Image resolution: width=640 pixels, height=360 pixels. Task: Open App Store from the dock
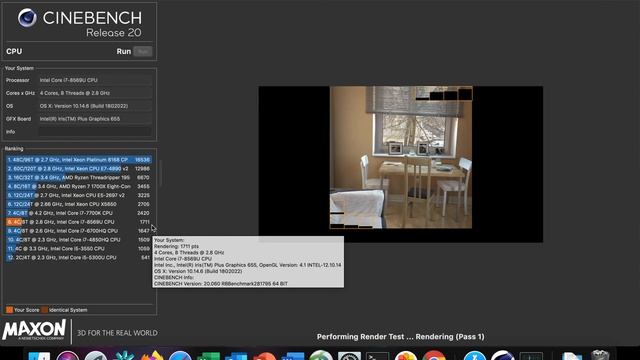click(475, 355)
